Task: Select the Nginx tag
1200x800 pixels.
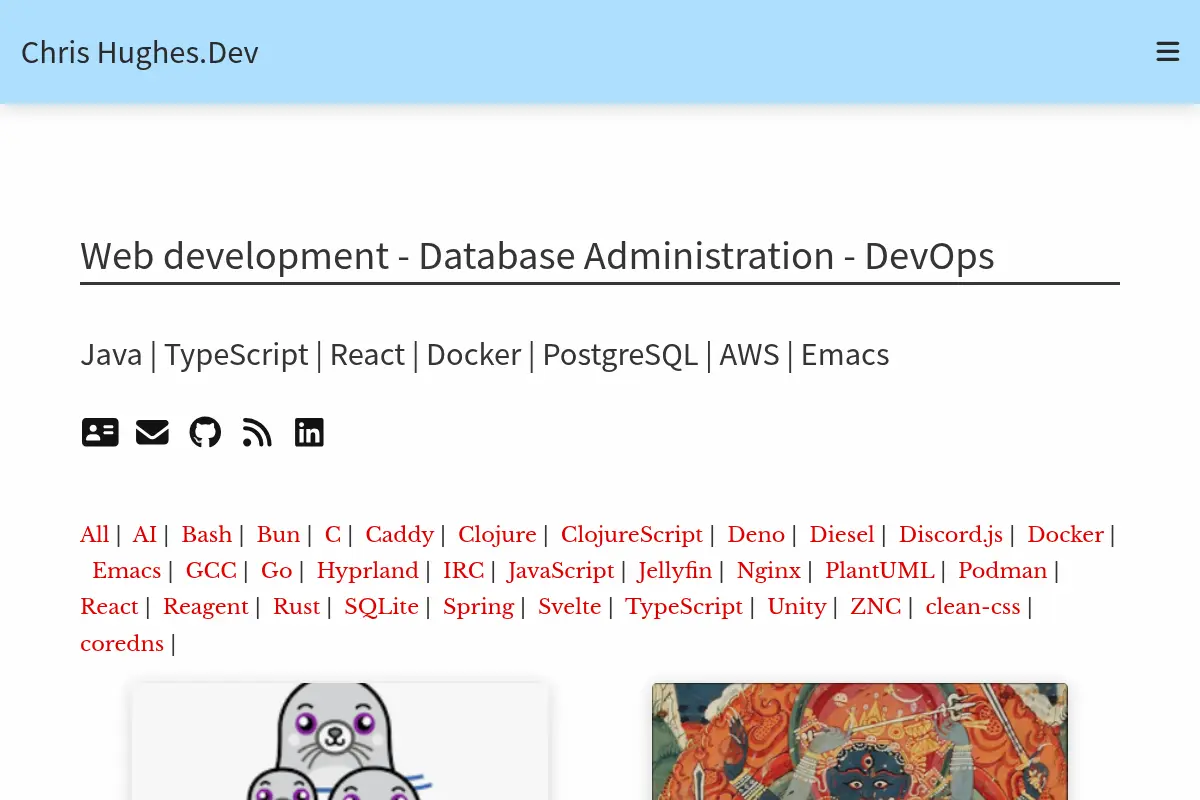Action: pos(769,570)
